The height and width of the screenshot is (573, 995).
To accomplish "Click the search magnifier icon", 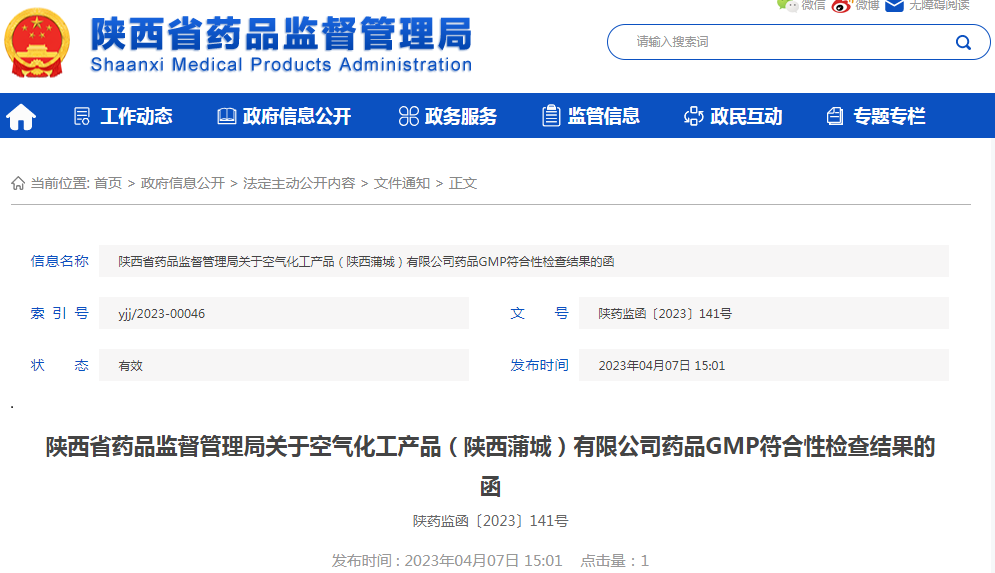I will (963, 43).
